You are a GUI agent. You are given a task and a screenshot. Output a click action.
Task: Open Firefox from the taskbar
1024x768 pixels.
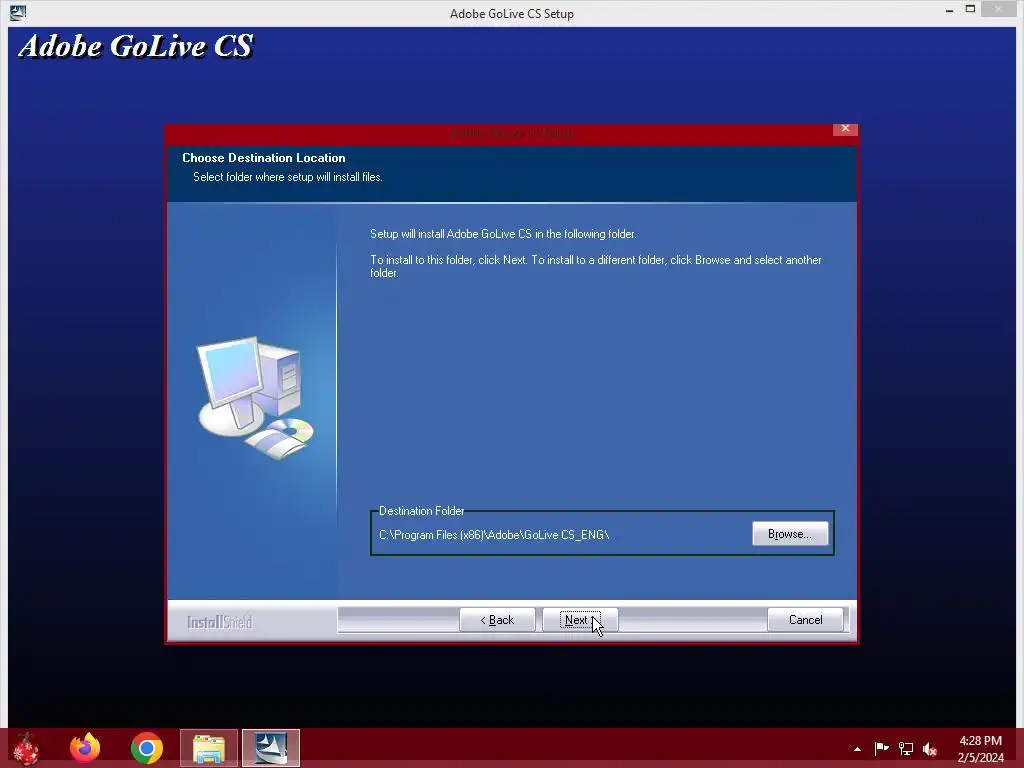tap(85, 748)
